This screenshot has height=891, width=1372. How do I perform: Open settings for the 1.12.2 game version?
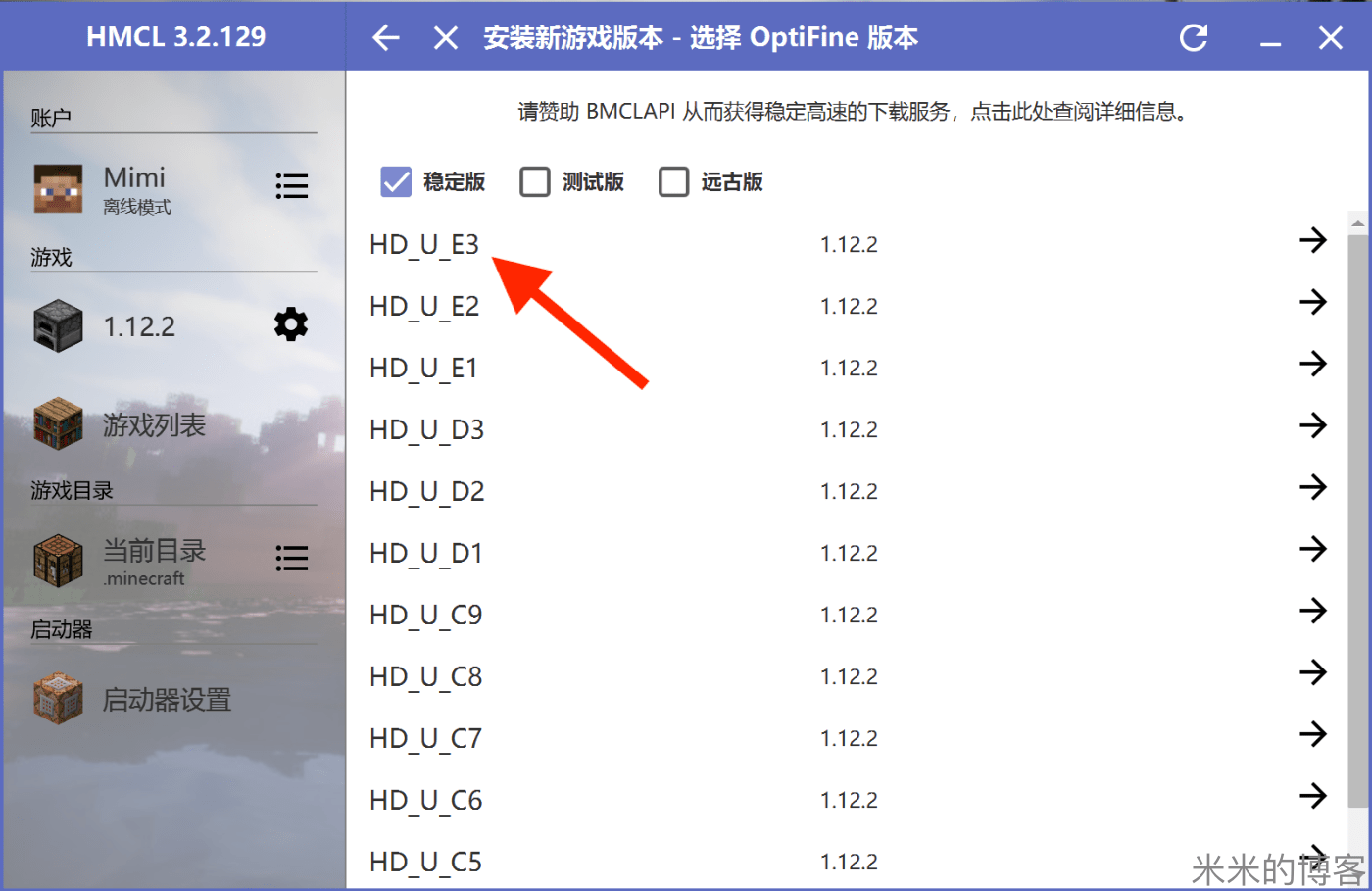click(x=290, y=324)
